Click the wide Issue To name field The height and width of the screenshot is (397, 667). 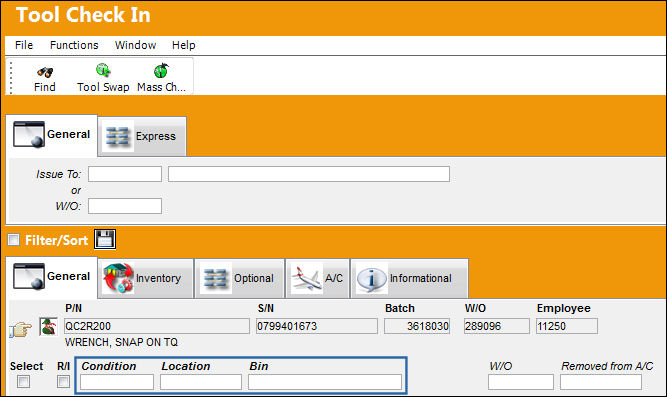coord(309,174)
